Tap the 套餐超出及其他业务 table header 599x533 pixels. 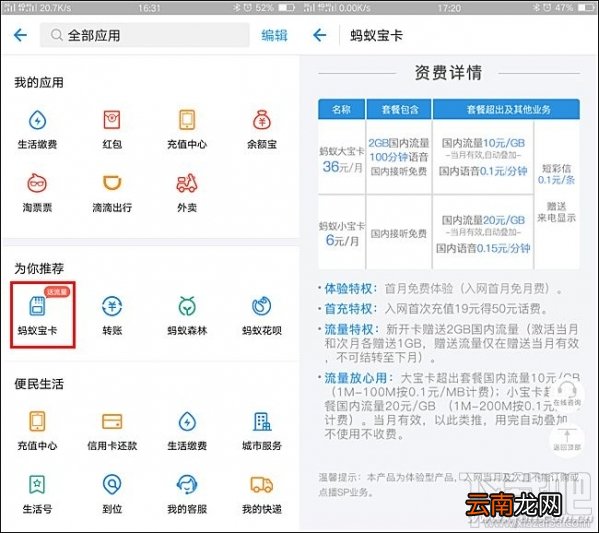tap(507, 110)
